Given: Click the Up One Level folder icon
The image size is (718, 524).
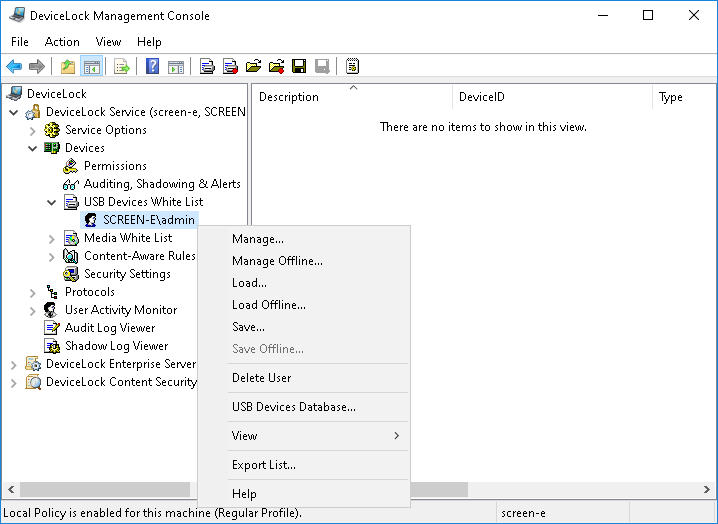Looking at the screenshot, I should click(x=68, y=67).
